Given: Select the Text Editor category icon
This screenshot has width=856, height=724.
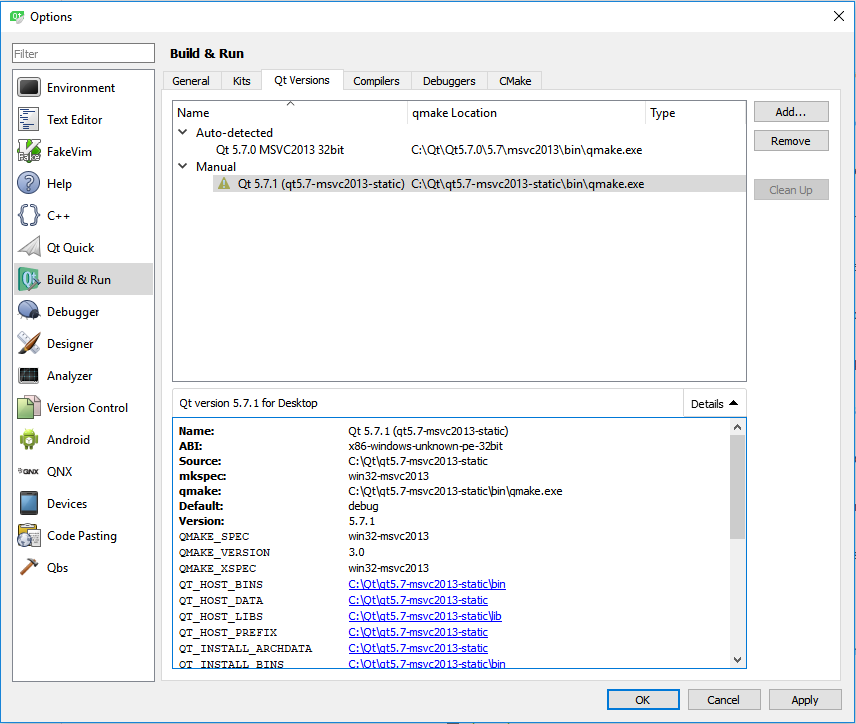Looking at the screenshot, I should [x=28, y=120].
